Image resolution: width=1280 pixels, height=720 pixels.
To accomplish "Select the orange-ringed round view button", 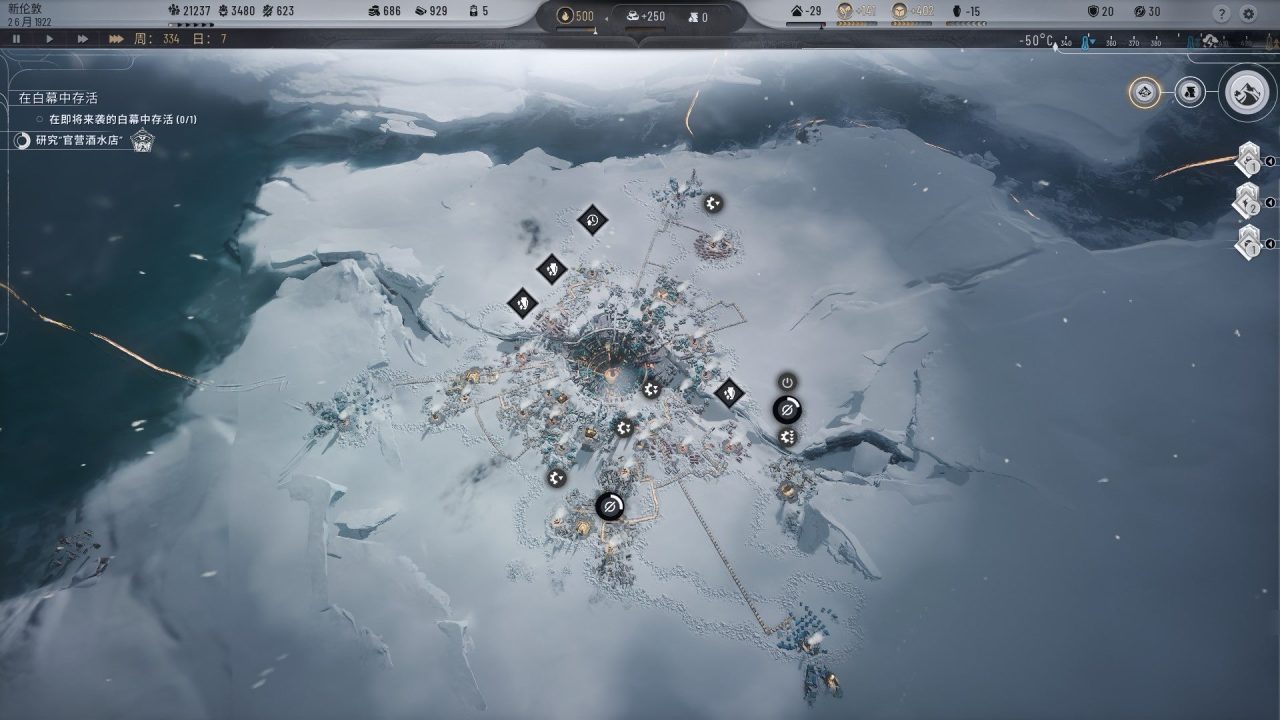I will tap(1145, 93).
